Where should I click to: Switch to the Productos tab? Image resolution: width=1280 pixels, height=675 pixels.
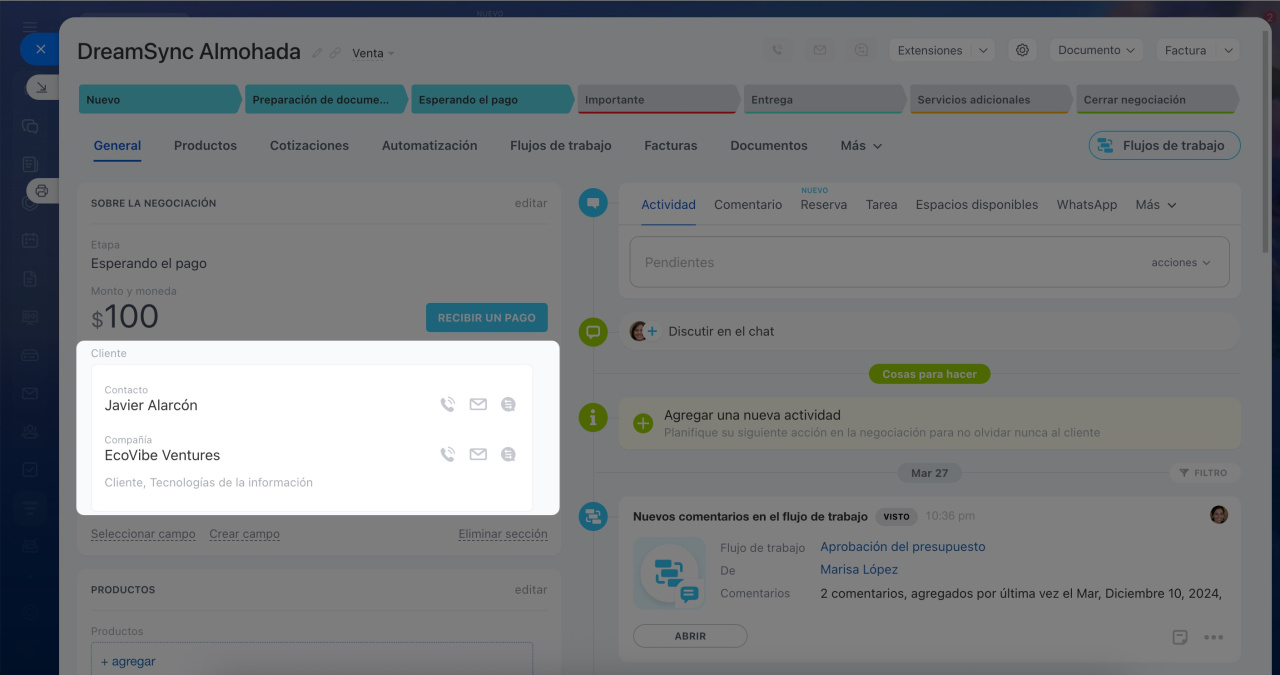(205, 146)
